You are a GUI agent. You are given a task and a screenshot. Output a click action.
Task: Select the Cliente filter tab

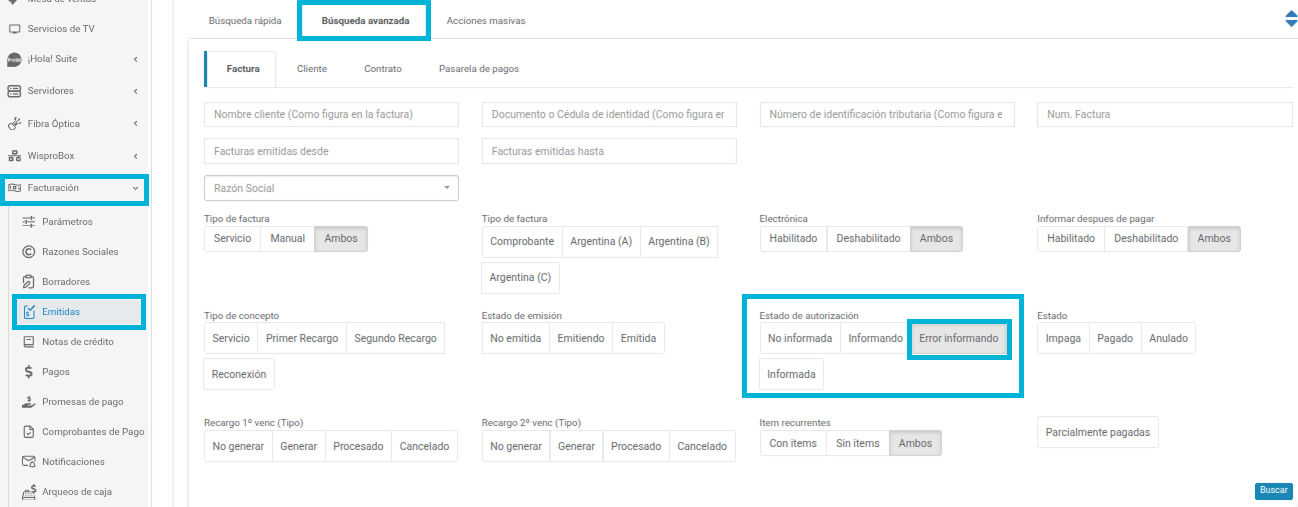coord(312,69)
